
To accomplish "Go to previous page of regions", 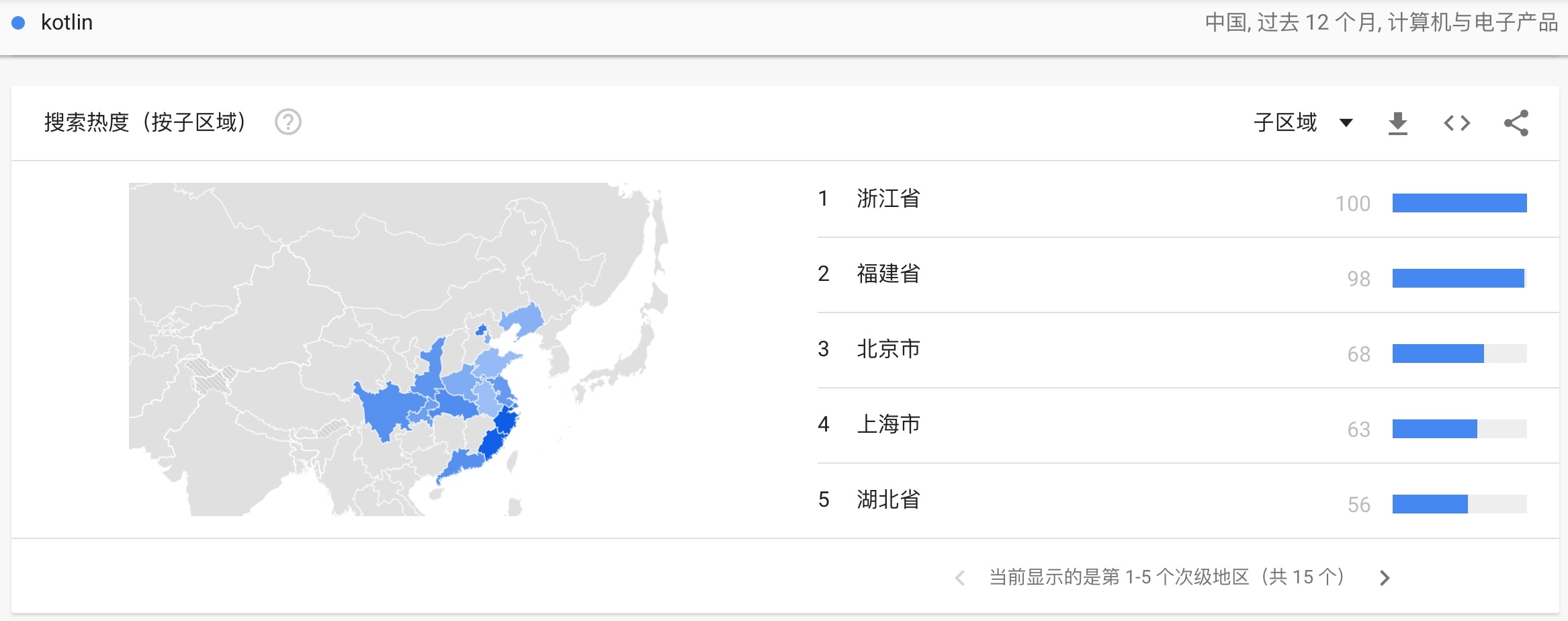I will [960, 578].
